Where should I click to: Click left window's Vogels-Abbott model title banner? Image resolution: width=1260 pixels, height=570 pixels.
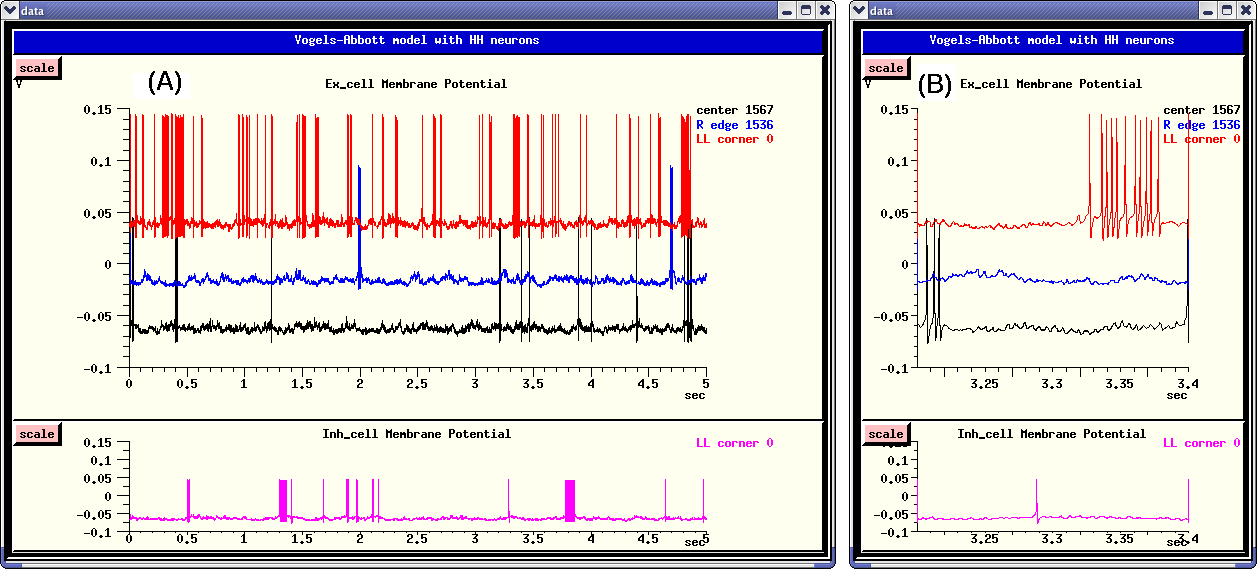click(x=417, y=40)
